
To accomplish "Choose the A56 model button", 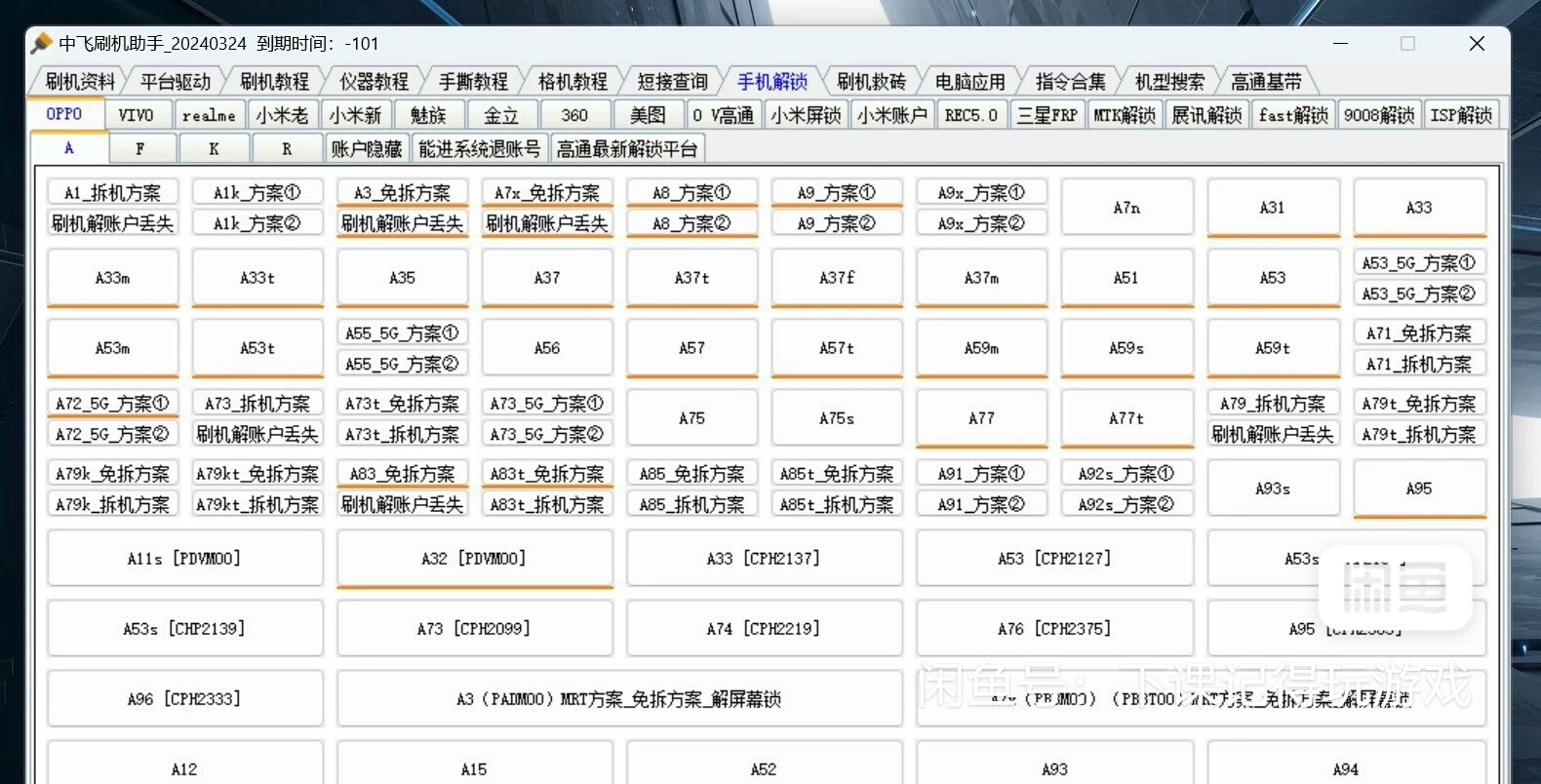I will click(x=547, y=348).
